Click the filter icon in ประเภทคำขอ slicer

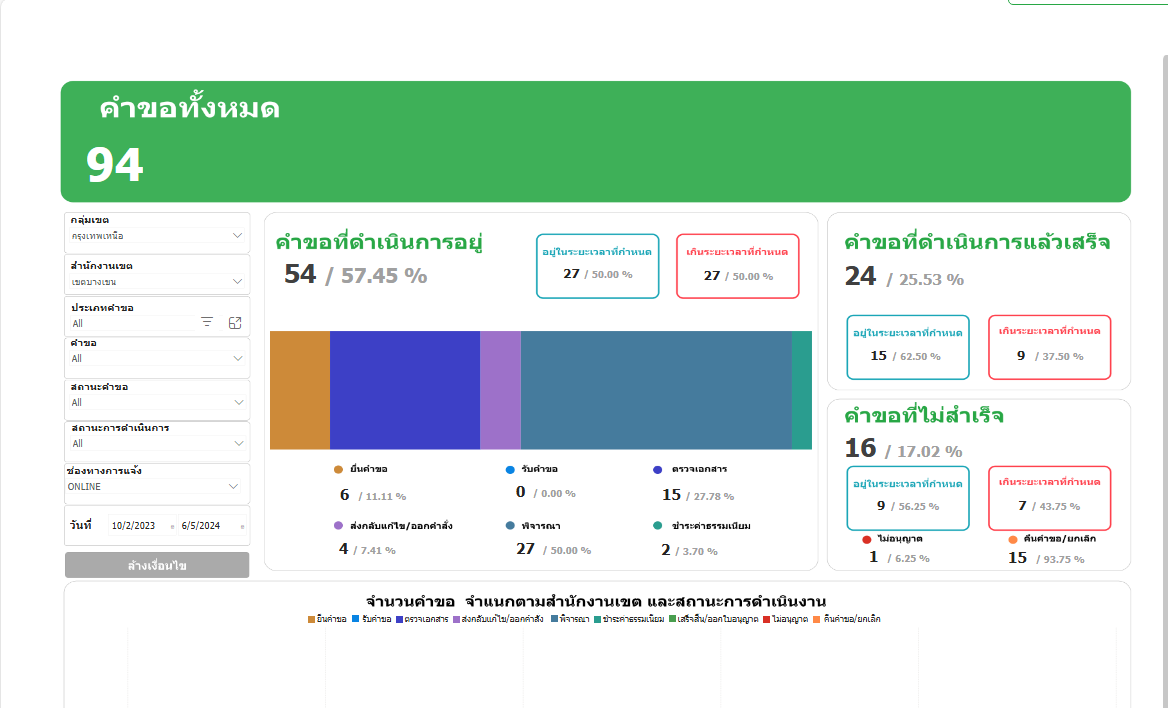click(207, 322)
